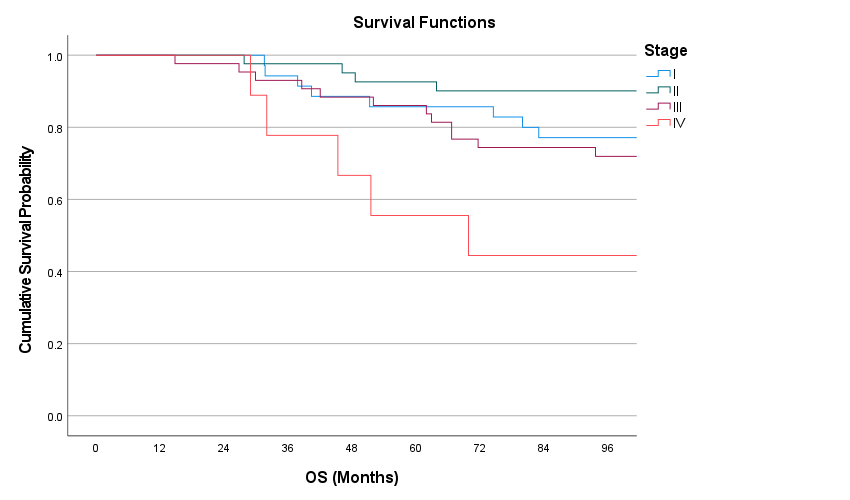Screen dimensions: 850x500
Task: Select the 36 months x-axis tick label
Action: pos(288,448)
